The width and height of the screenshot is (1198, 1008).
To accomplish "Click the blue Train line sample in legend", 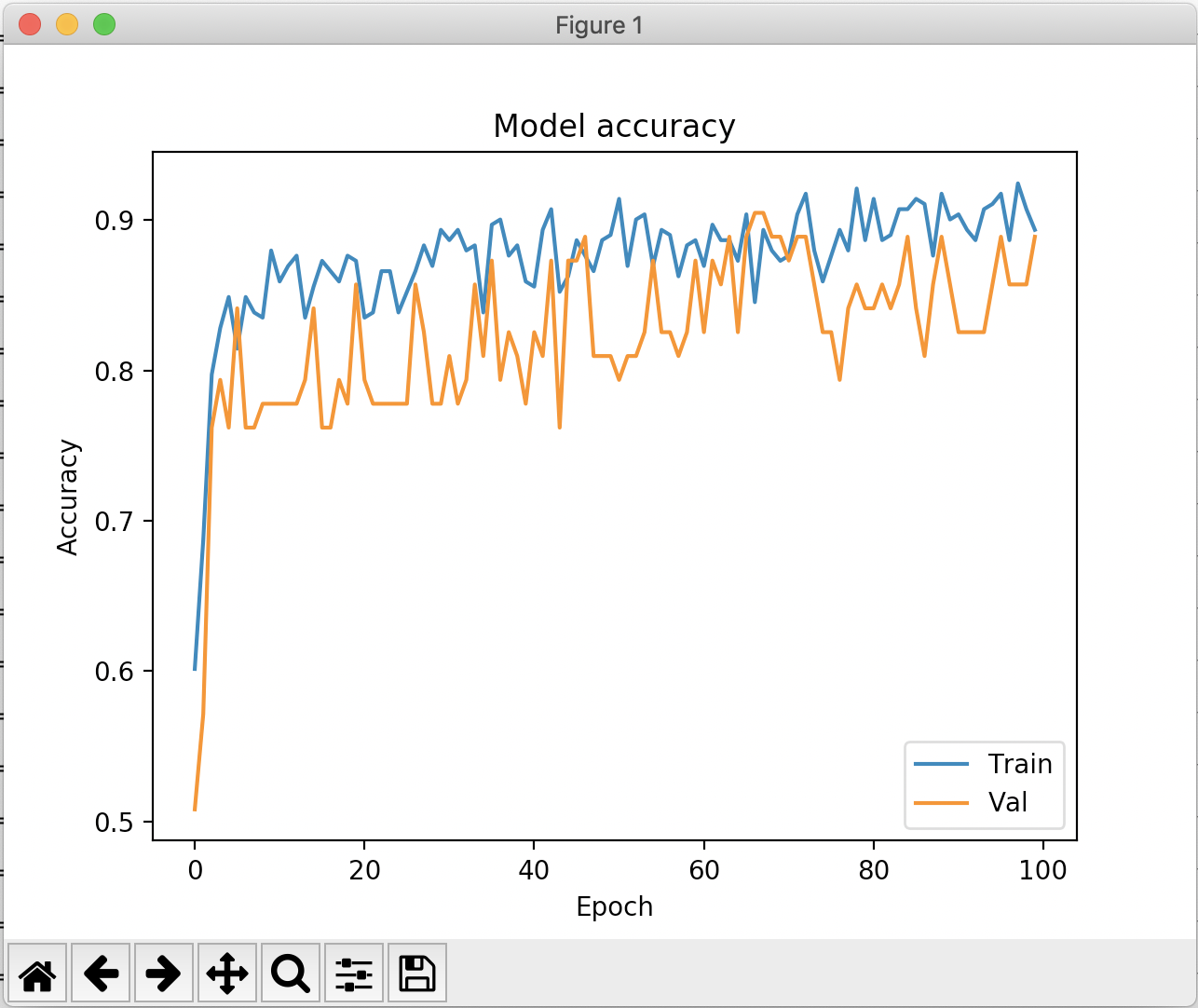I will pos(942,764).
